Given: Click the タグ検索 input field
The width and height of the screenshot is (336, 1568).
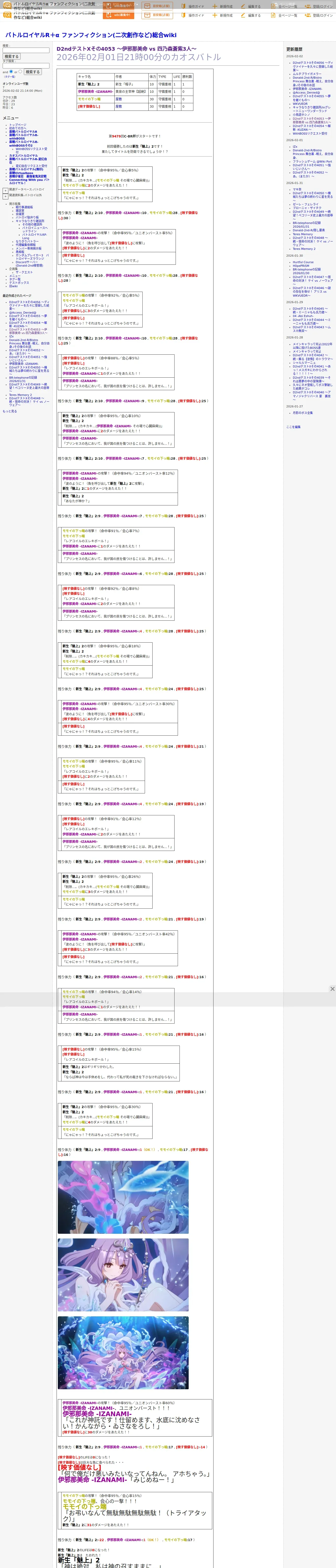Looking at the screenshot, I should tap(26, 66).
